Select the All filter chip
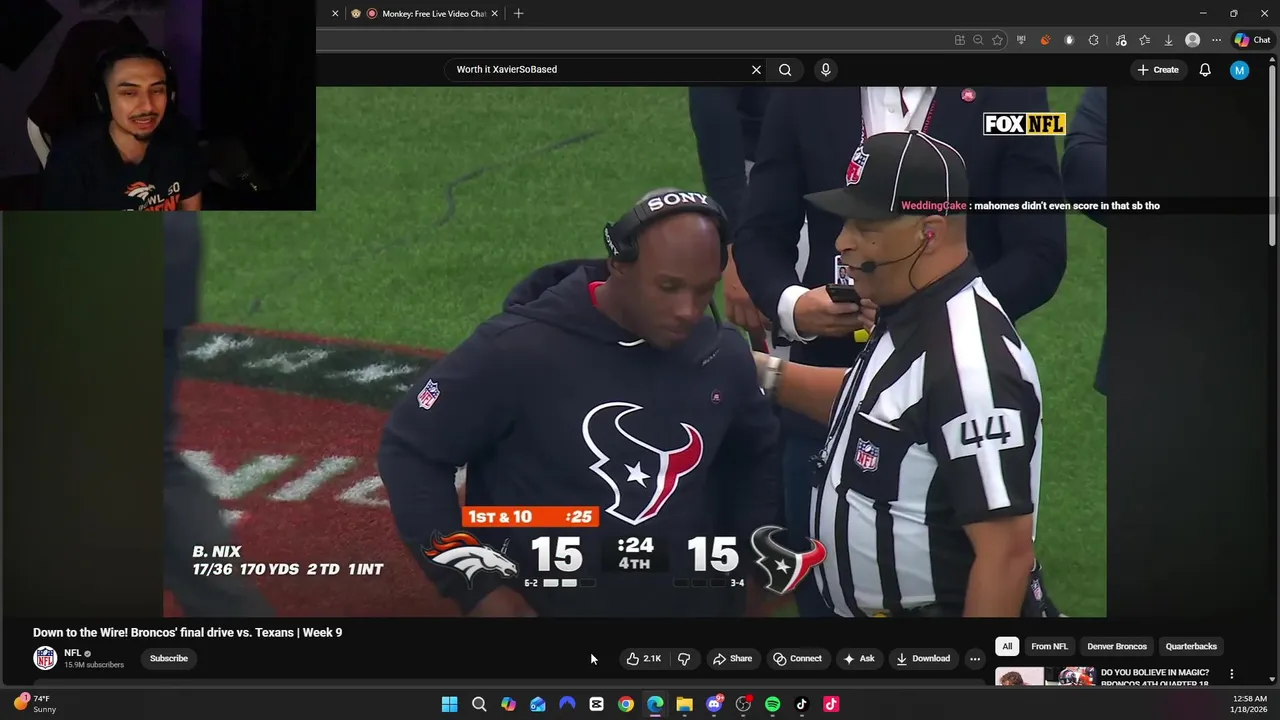This screenshot has height=720, width=1280. coord(1007,646)
